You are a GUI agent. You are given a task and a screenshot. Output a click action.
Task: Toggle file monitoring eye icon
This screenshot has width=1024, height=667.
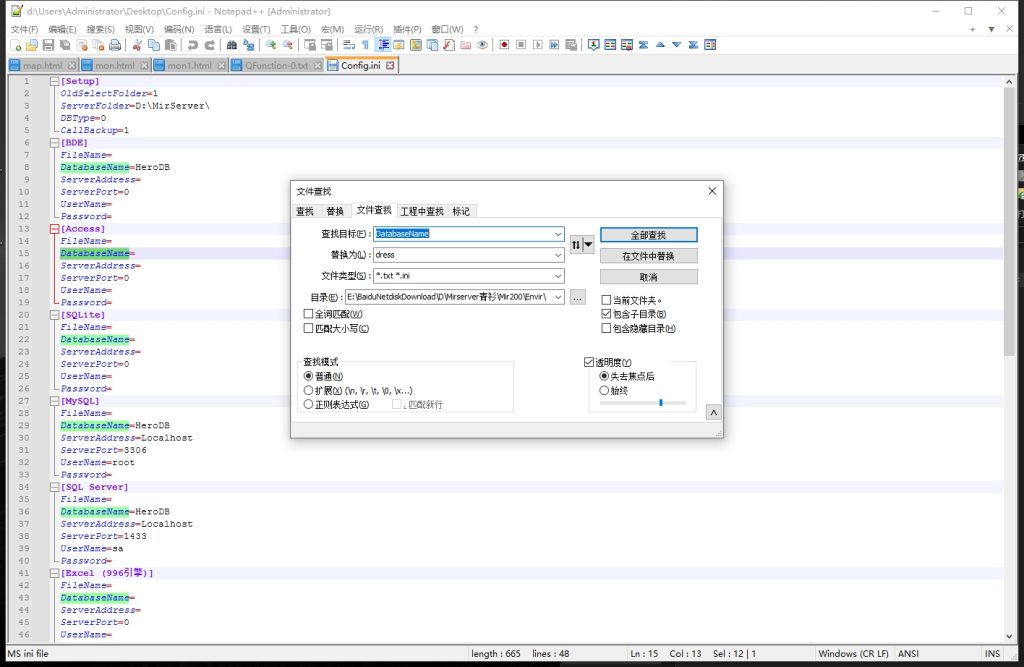point(482,45)
